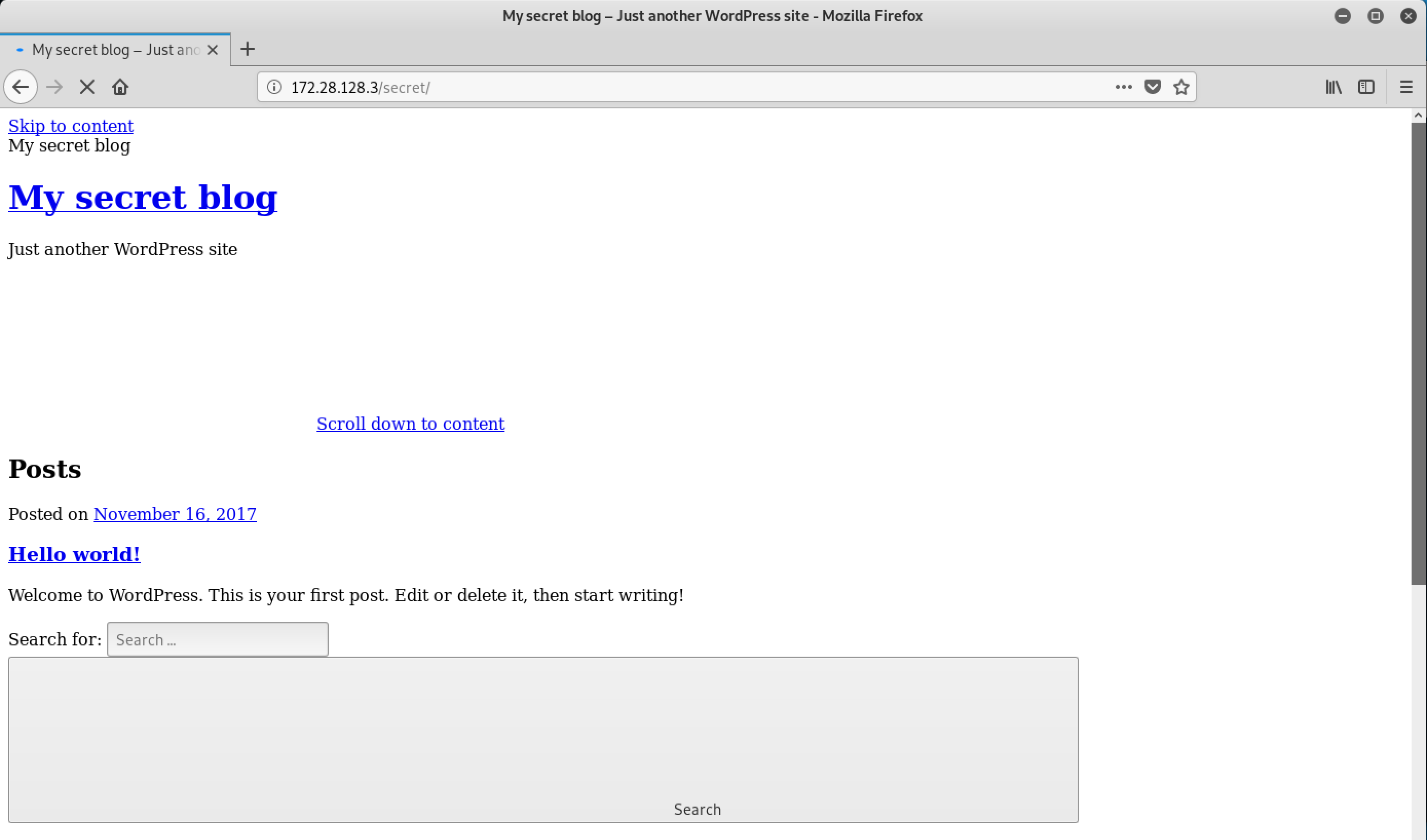Open the Library bookmarks icon
Viewport: 1427px width, 840px height.
(x=1334, y=87)
